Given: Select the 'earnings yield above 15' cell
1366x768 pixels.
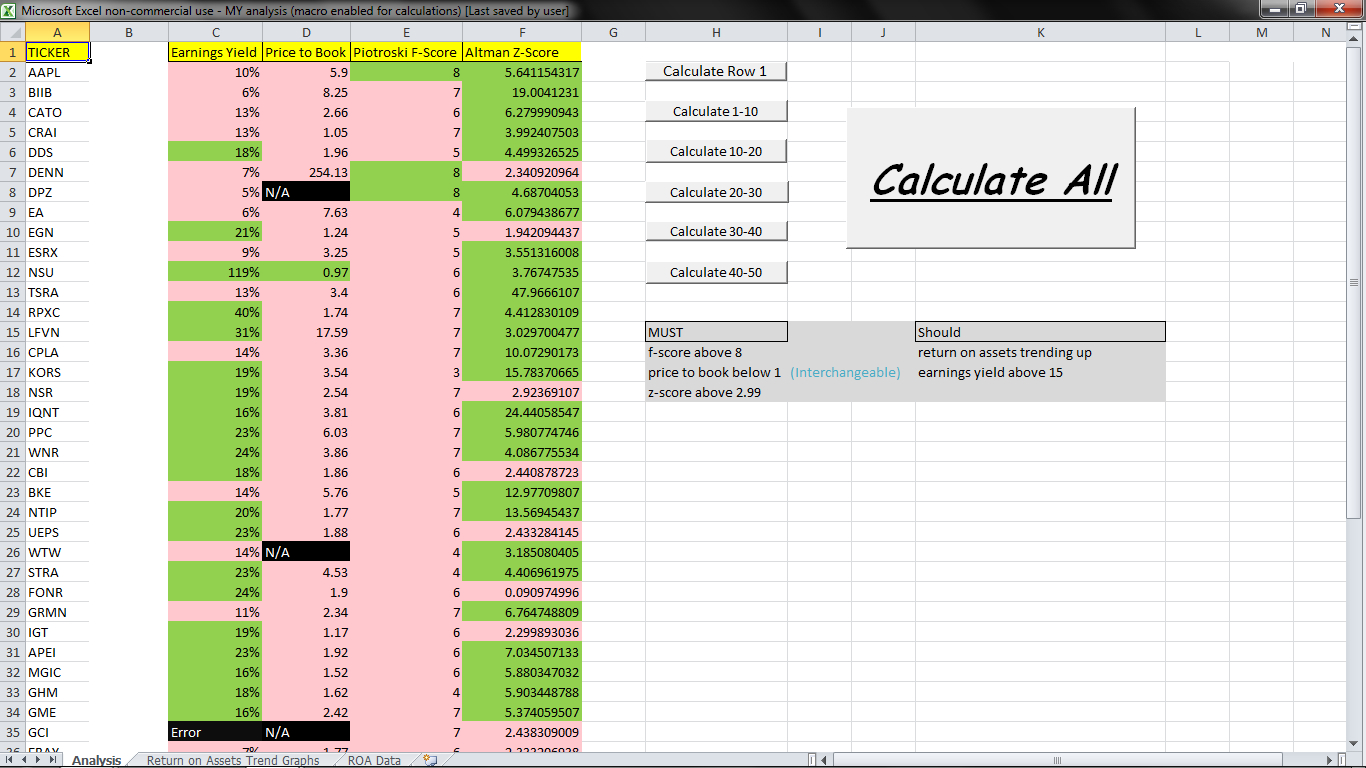Looking at the screenshot, I should point(1040,372).
